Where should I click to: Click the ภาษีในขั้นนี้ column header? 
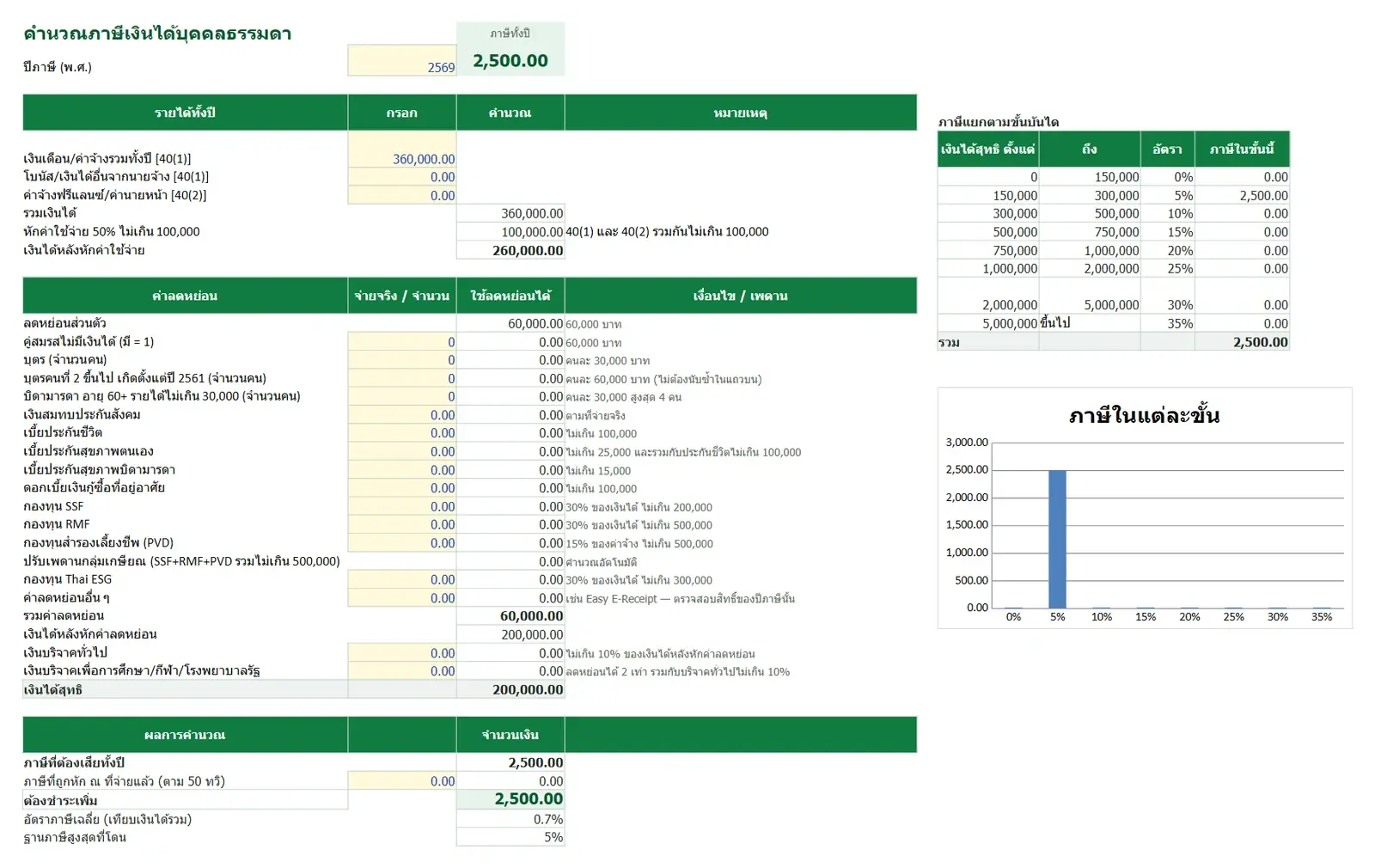pyautogui.click(x=1242, y=150)
